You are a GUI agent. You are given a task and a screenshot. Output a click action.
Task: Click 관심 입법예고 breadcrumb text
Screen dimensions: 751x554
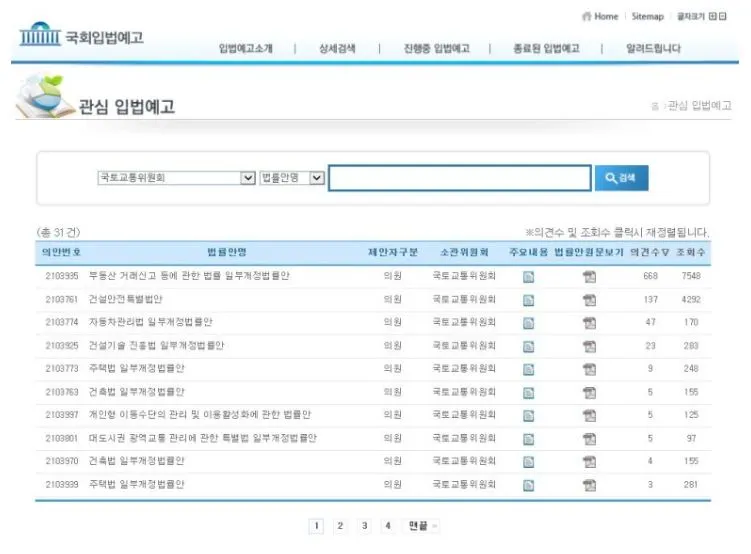[700, 105]
